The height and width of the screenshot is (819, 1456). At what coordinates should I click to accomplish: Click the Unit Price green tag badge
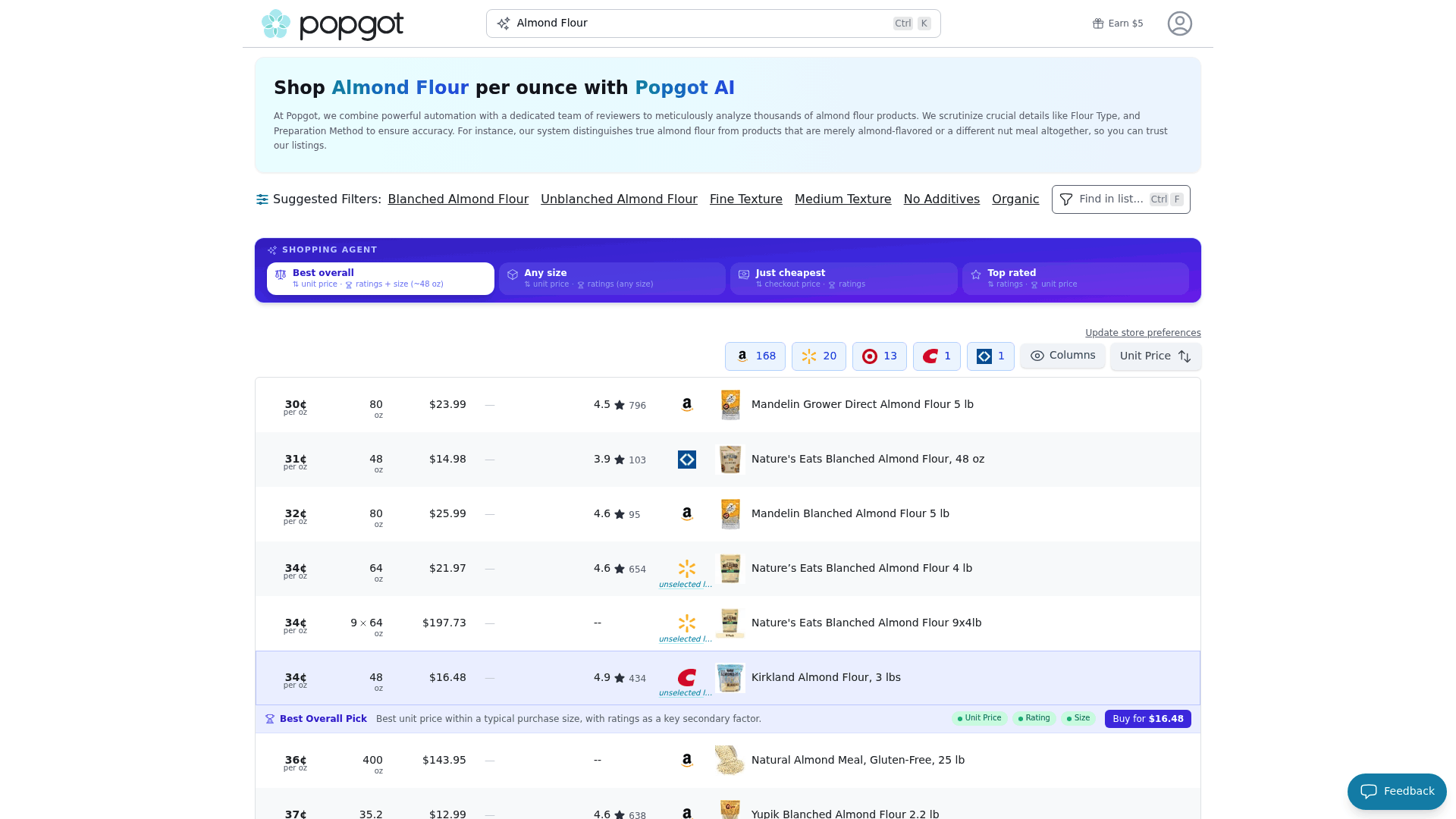coord(979,718)
